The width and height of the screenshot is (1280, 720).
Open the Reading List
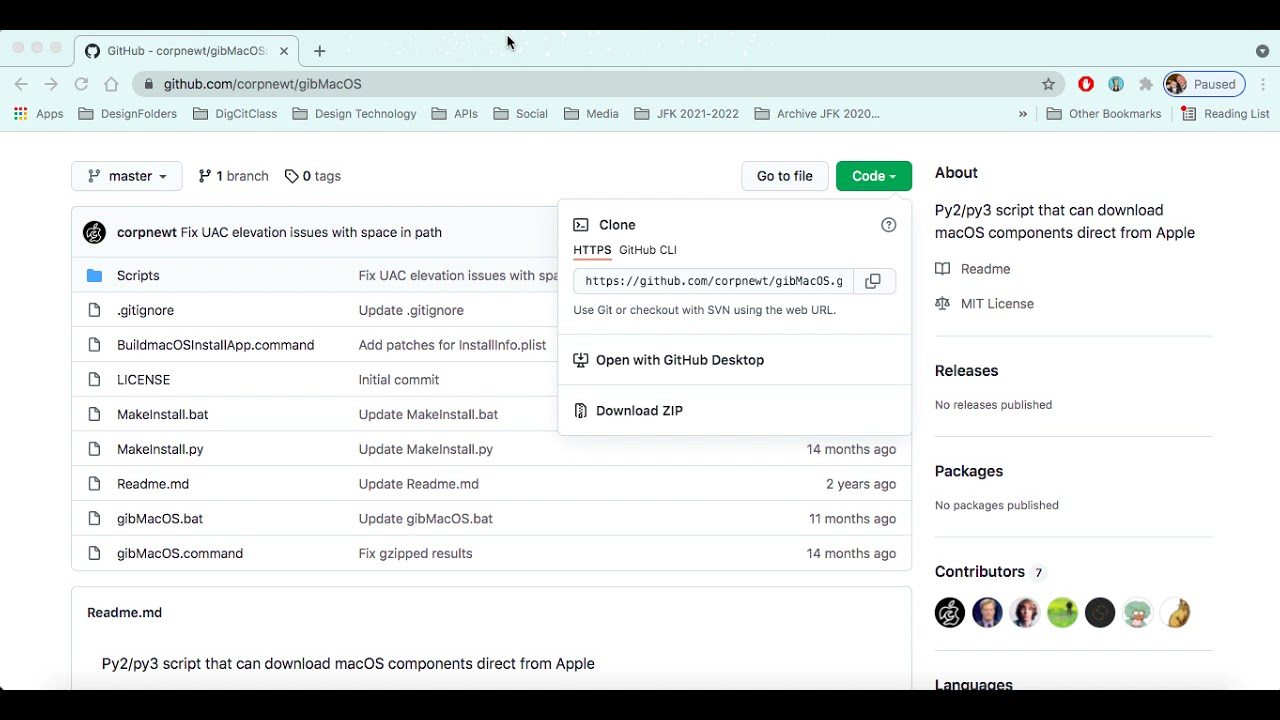tap(1225, 114)
